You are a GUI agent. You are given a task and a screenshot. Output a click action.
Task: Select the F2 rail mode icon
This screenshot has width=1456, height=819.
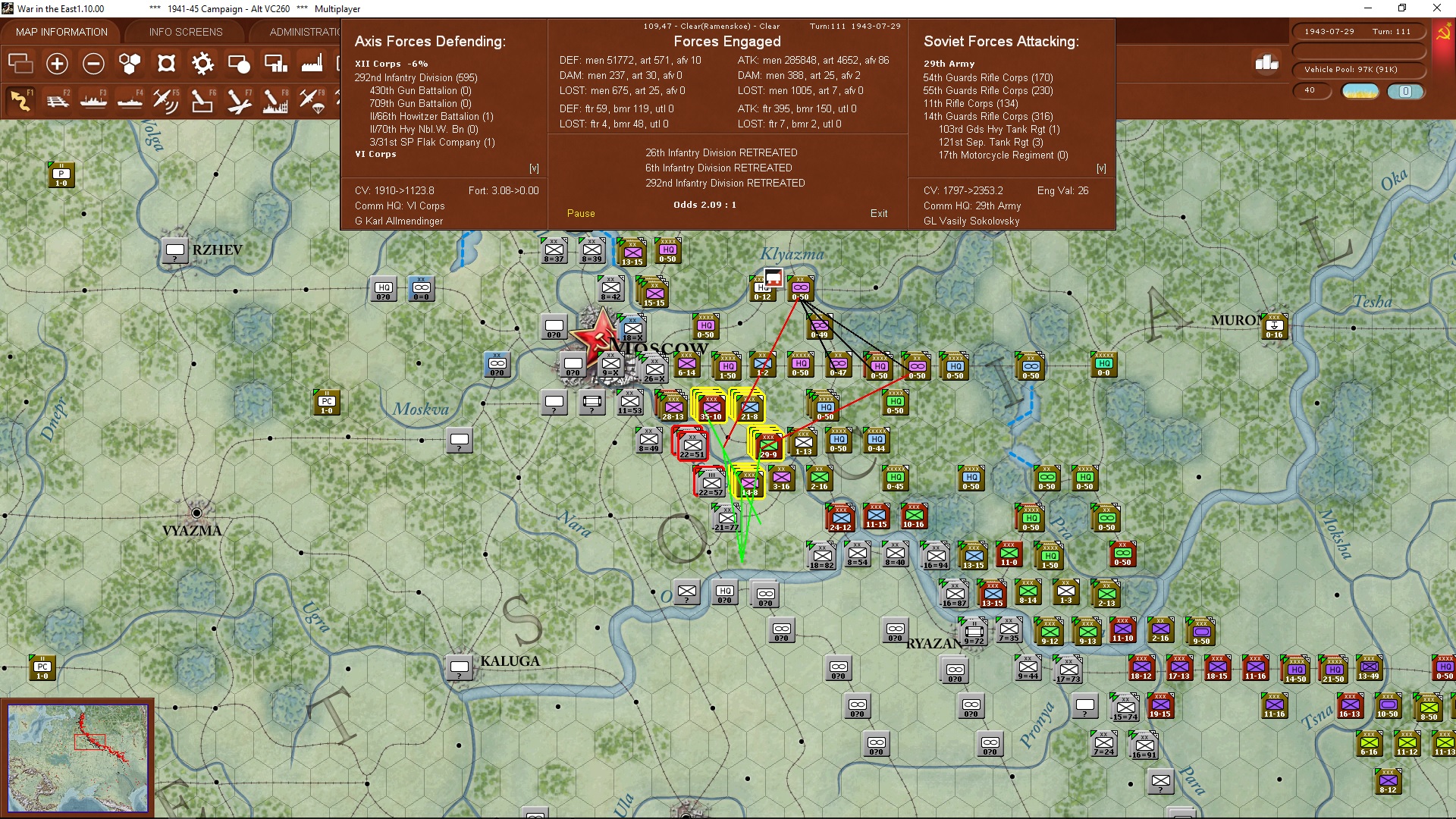tap(57, 100)
